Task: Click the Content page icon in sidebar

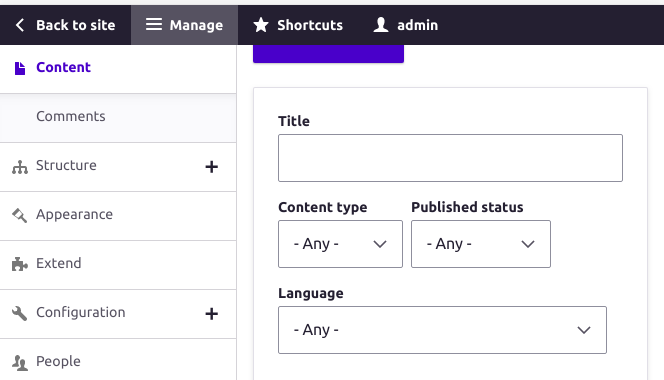Action: click(20, 68)
